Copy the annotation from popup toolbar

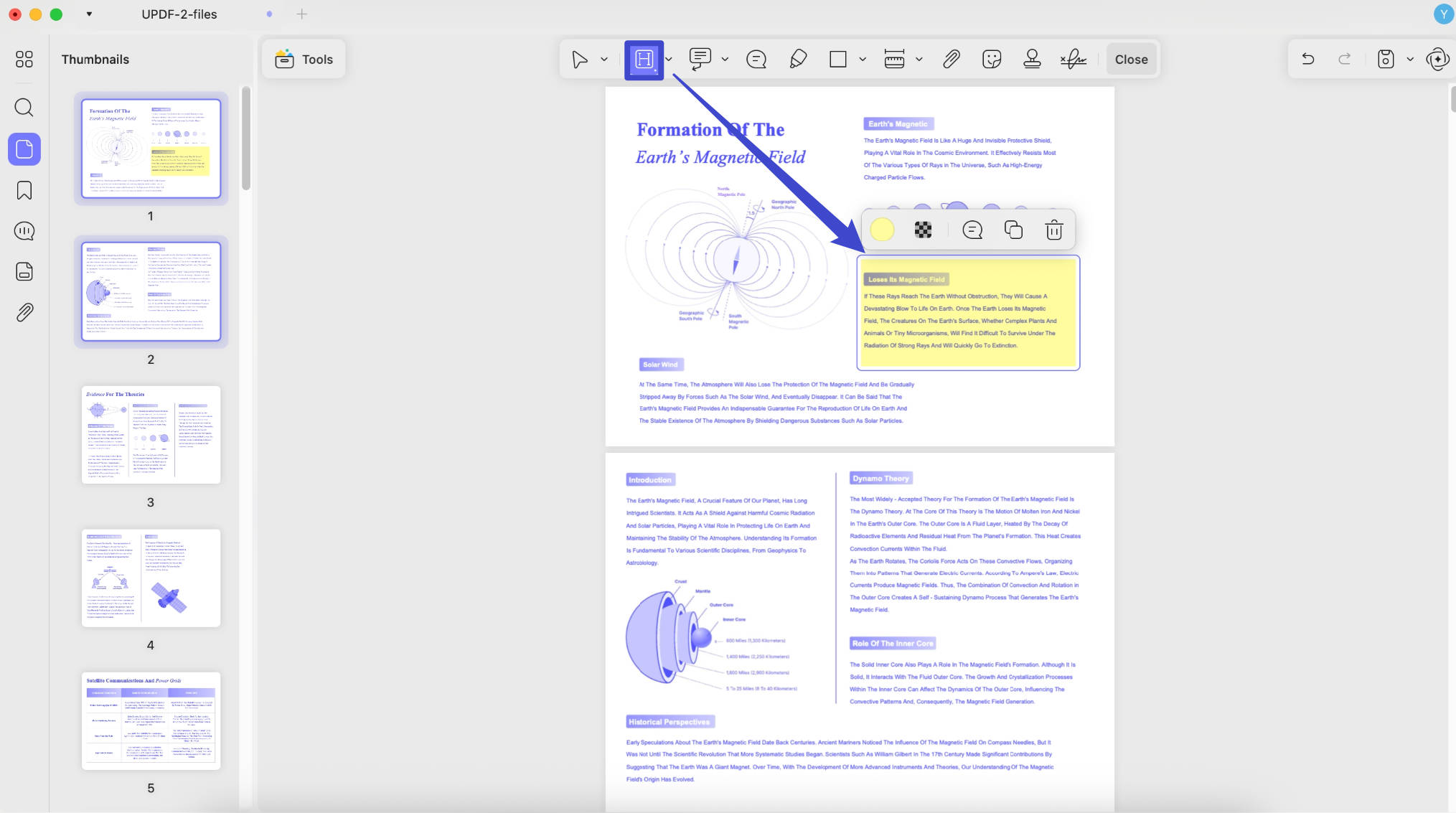pos(1013,230)
